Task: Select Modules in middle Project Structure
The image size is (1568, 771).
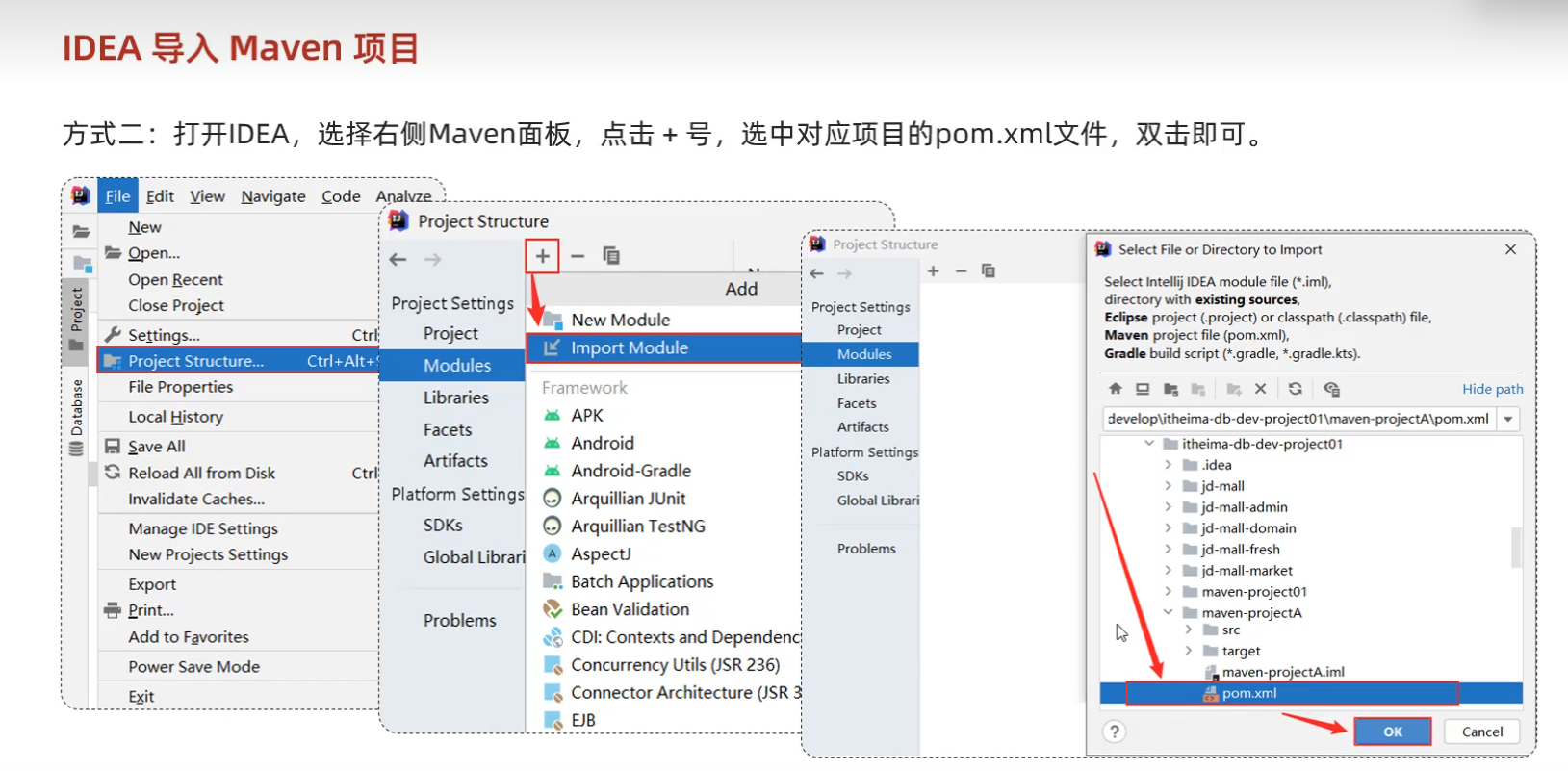Action: 452,365
